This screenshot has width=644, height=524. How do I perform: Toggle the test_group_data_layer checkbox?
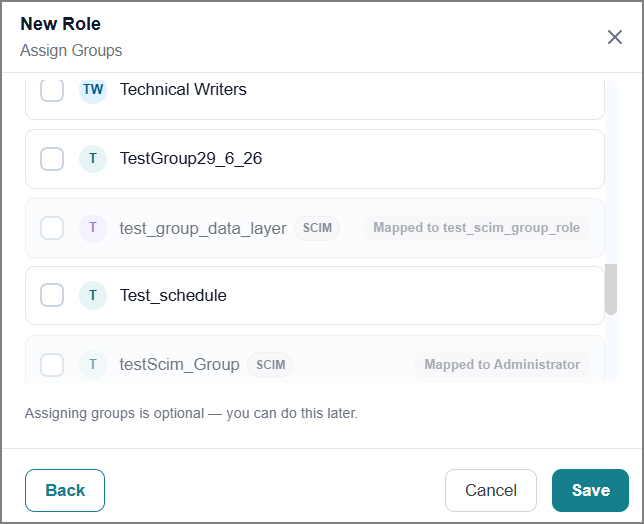pyautogui.click(x=52, y=228)
